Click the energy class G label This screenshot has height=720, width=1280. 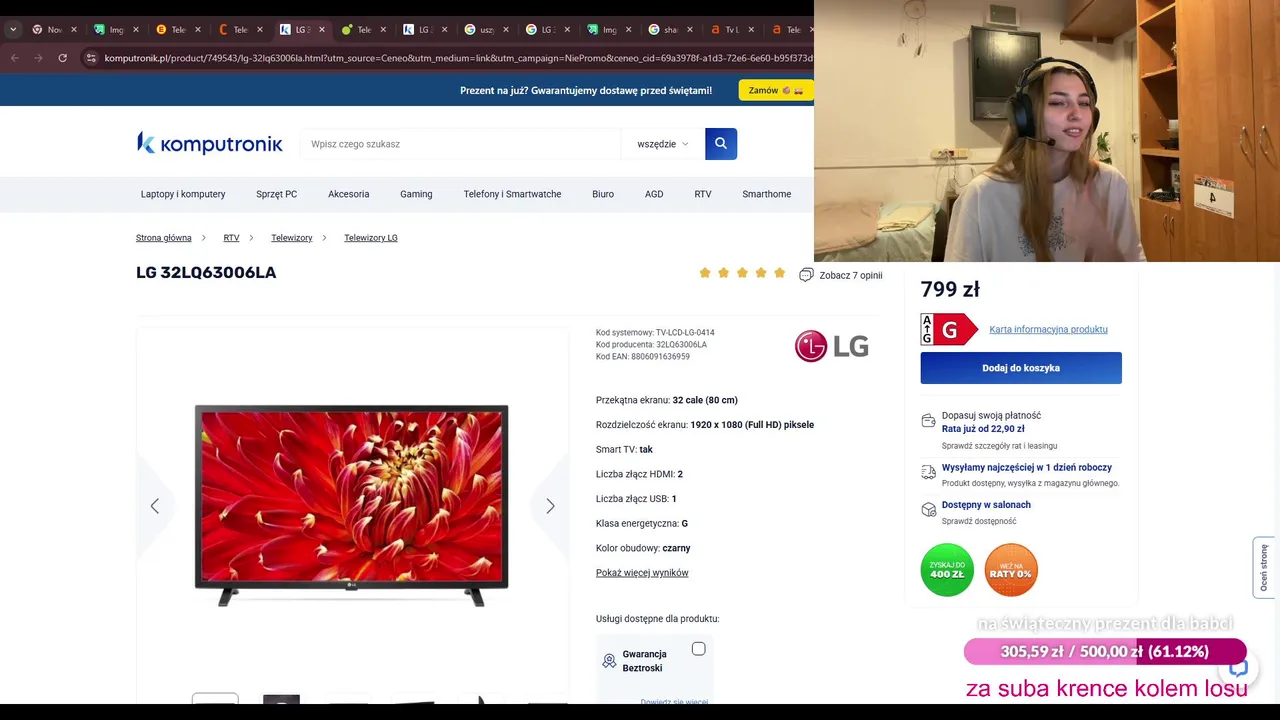tap(949, 329)
